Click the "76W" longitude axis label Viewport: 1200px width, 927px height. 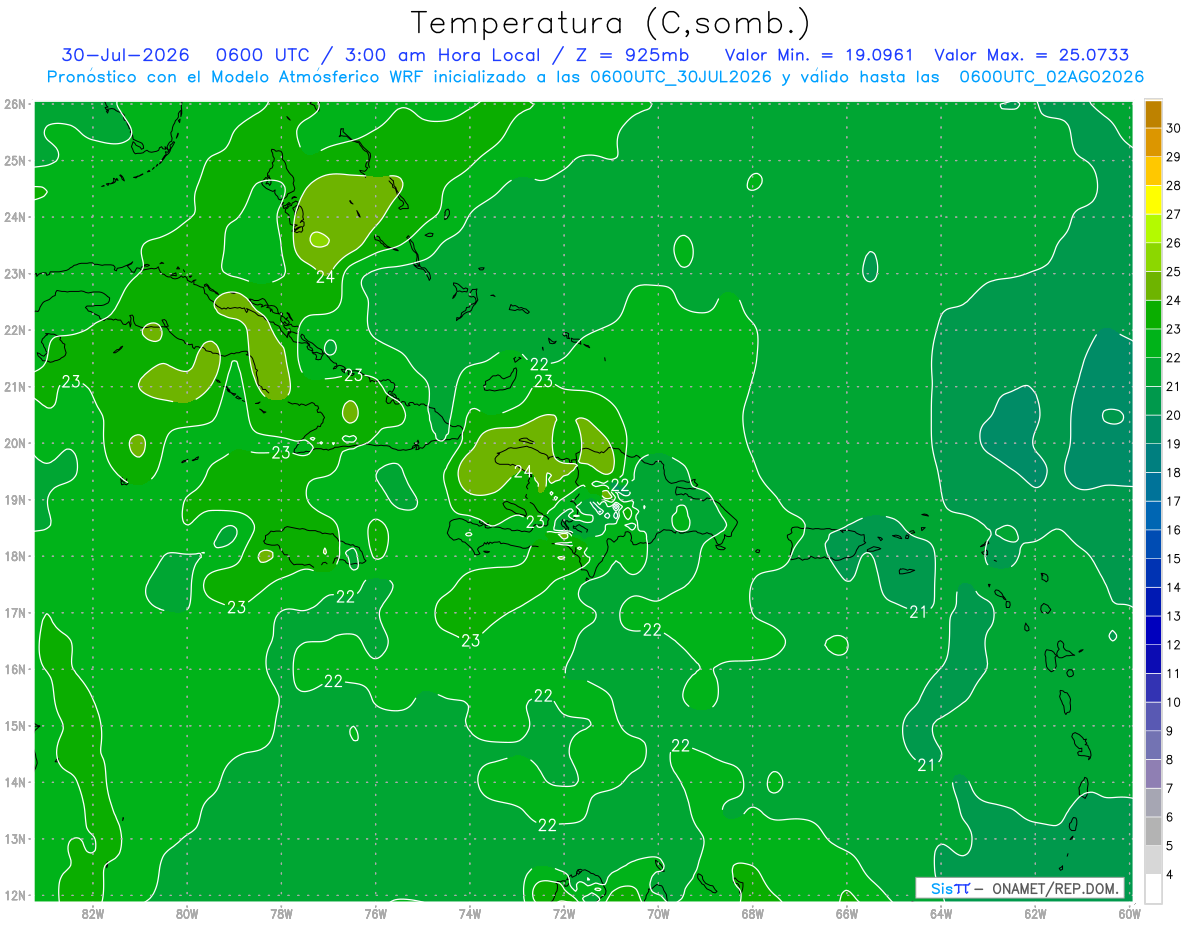[375, 913]
